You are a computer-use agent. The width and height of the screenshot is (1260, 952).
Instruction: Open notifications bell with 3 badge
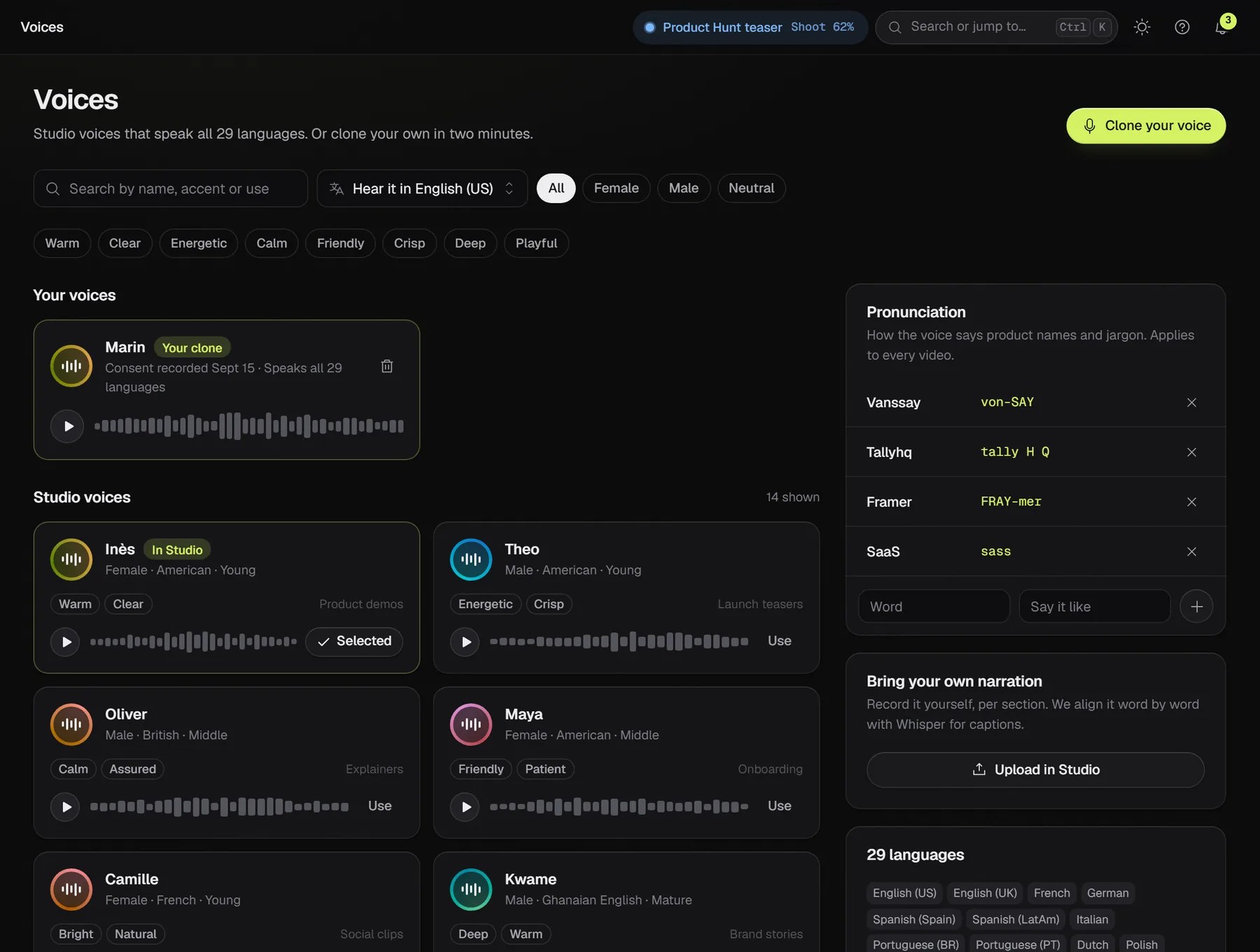click(1221, 27)
